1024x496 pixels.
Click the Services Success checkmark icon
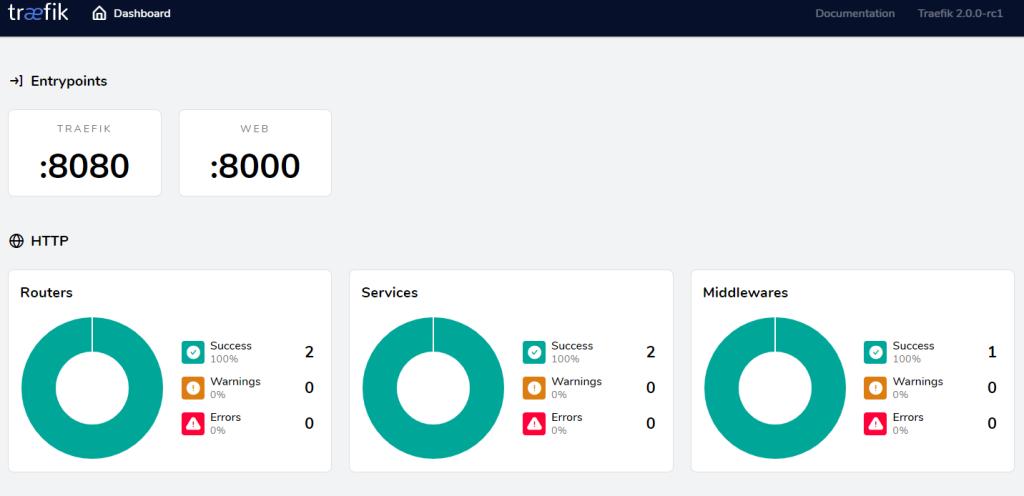pos(534,352)
